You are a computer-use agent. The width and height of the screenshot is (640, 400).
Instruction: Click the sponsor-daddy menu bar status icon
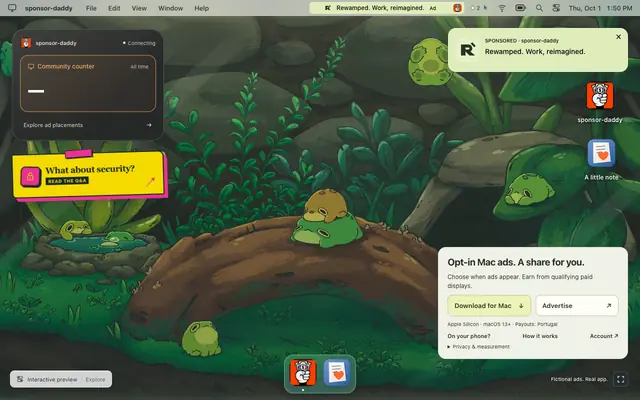(457, 8)
